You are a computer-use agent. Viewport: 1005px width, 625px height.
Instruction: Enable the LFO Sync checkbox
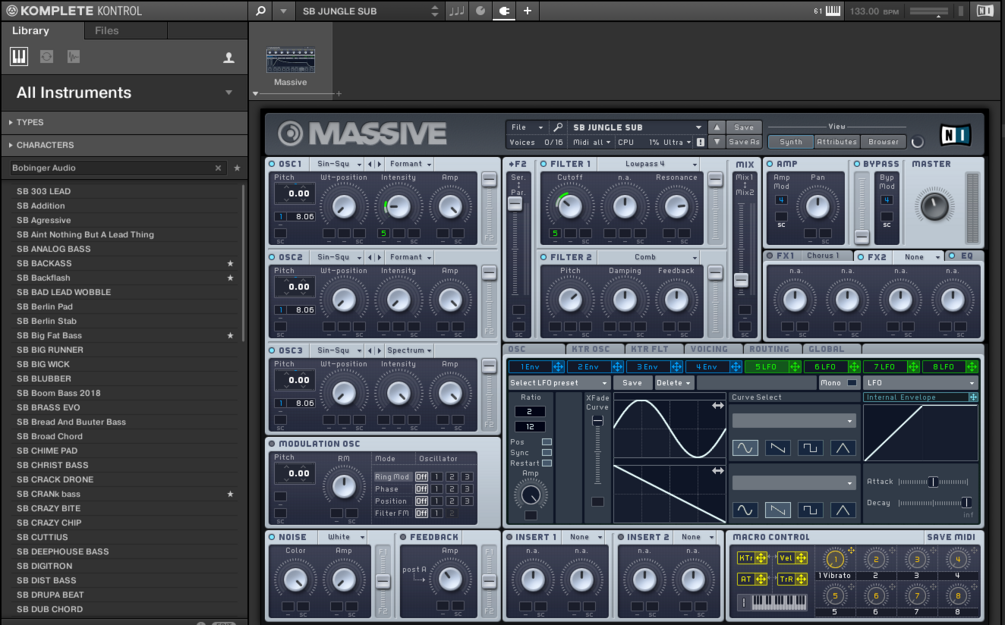tap(547, 453)
